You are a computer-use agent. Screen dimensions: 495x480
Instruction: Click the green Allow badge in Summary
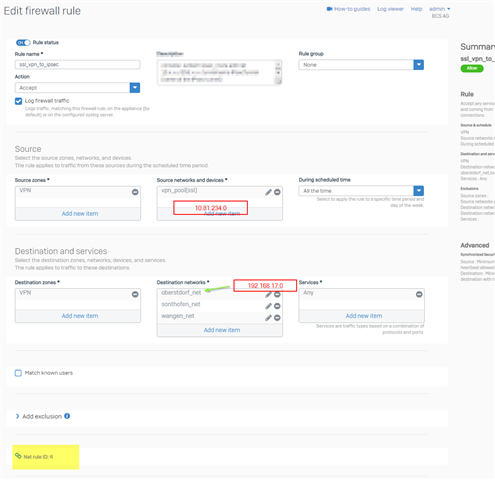472,68
